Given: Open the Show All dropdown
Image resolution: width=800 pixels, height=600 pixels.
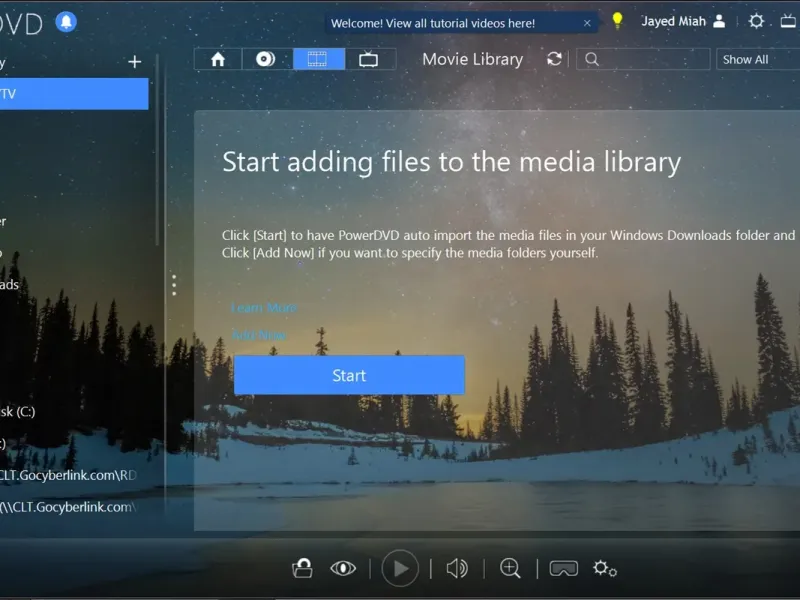Looking at the screenshot, I should pyautogui.click(x=758, y=59).
